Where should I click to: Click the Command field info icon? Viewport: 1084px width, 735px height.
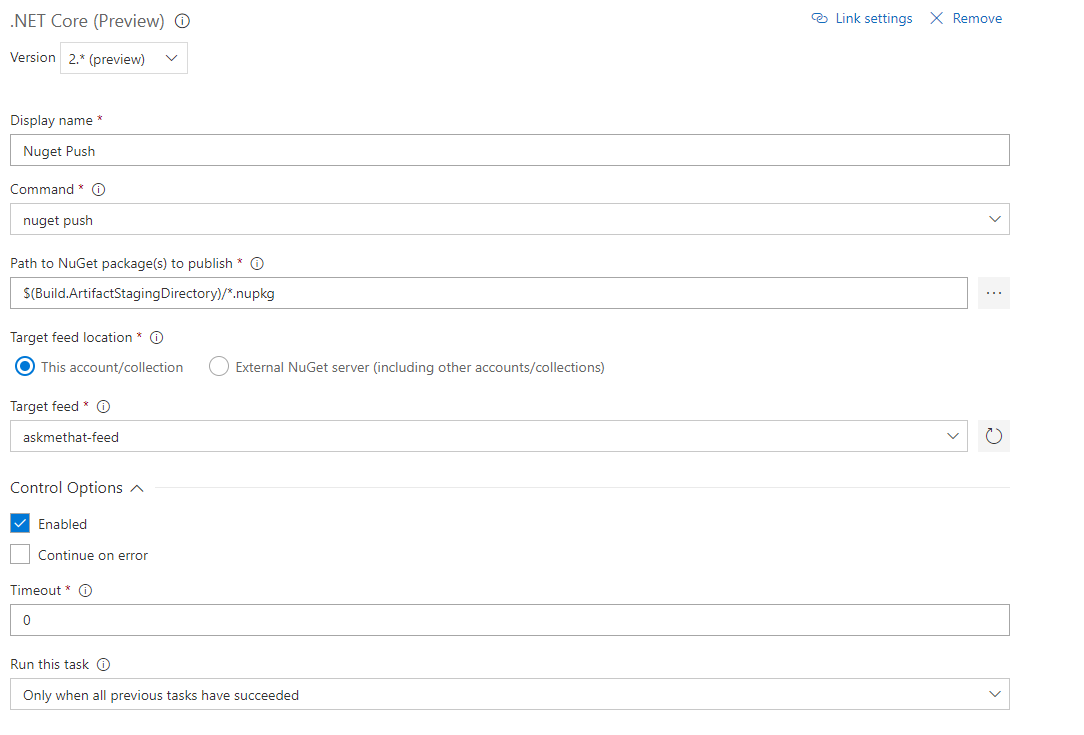click(x=99, y=190)
